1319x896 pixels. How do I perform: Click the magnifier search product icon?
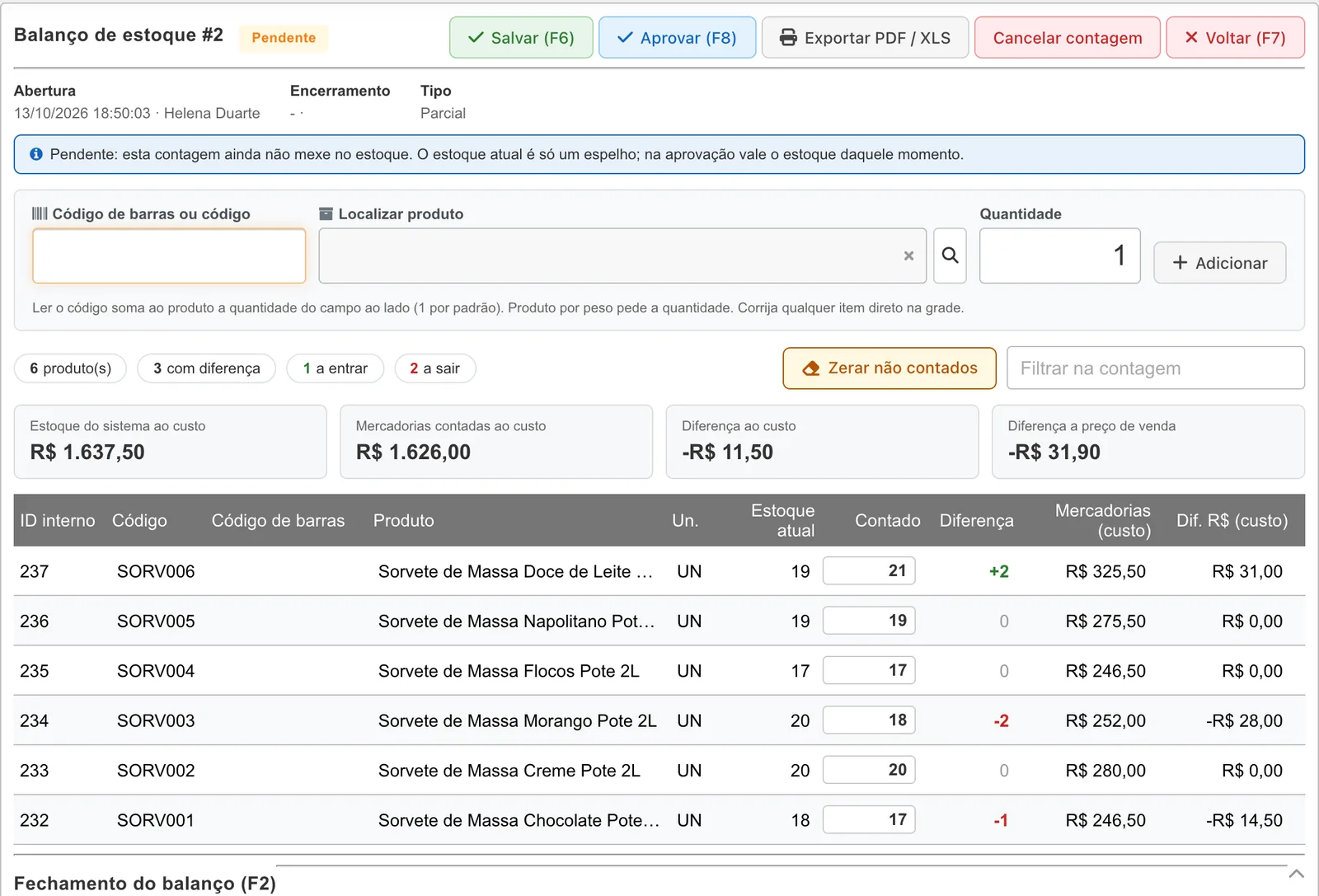(950, 256)
